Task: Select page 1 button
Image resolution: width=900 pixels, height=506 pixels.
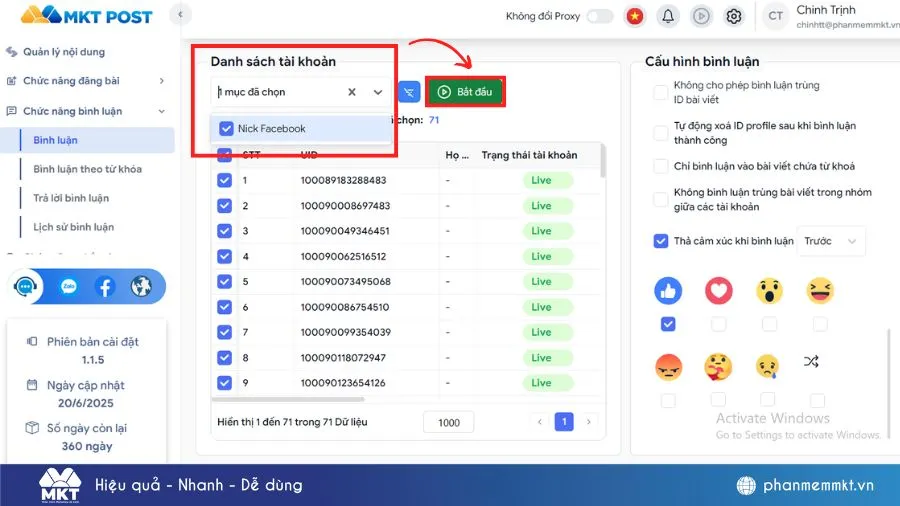Action: pyautogui.click(x=564, y=422)
